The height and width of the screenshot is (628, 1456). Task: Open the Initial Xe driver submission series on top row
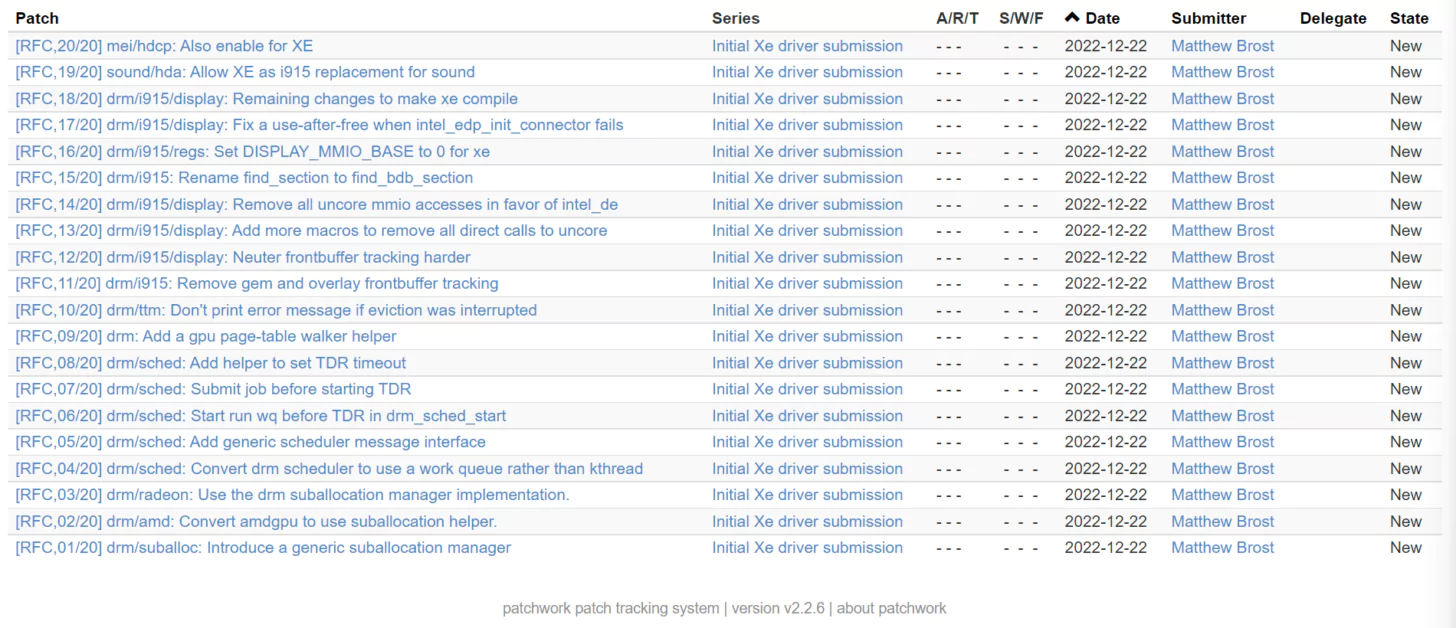tap(807, 45)
